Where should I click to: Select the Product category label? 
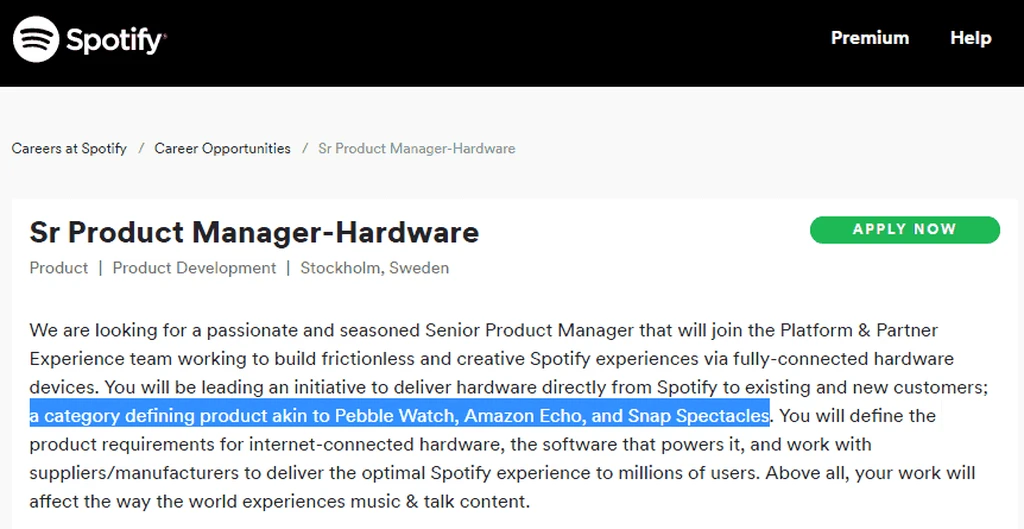click(59, 268)
